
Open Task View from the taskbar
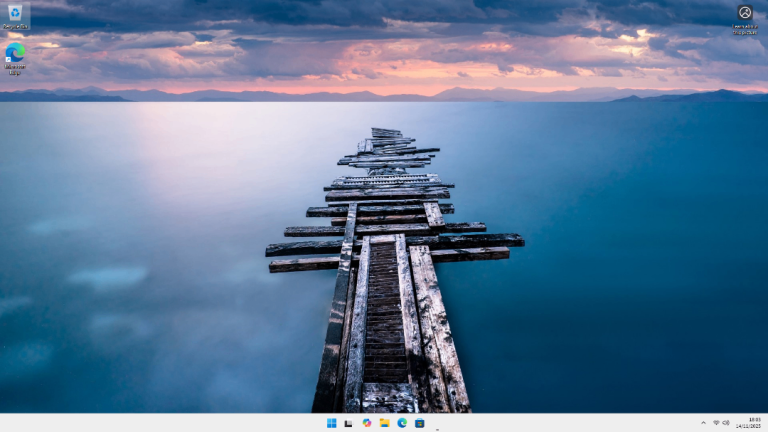pos(349,423)
